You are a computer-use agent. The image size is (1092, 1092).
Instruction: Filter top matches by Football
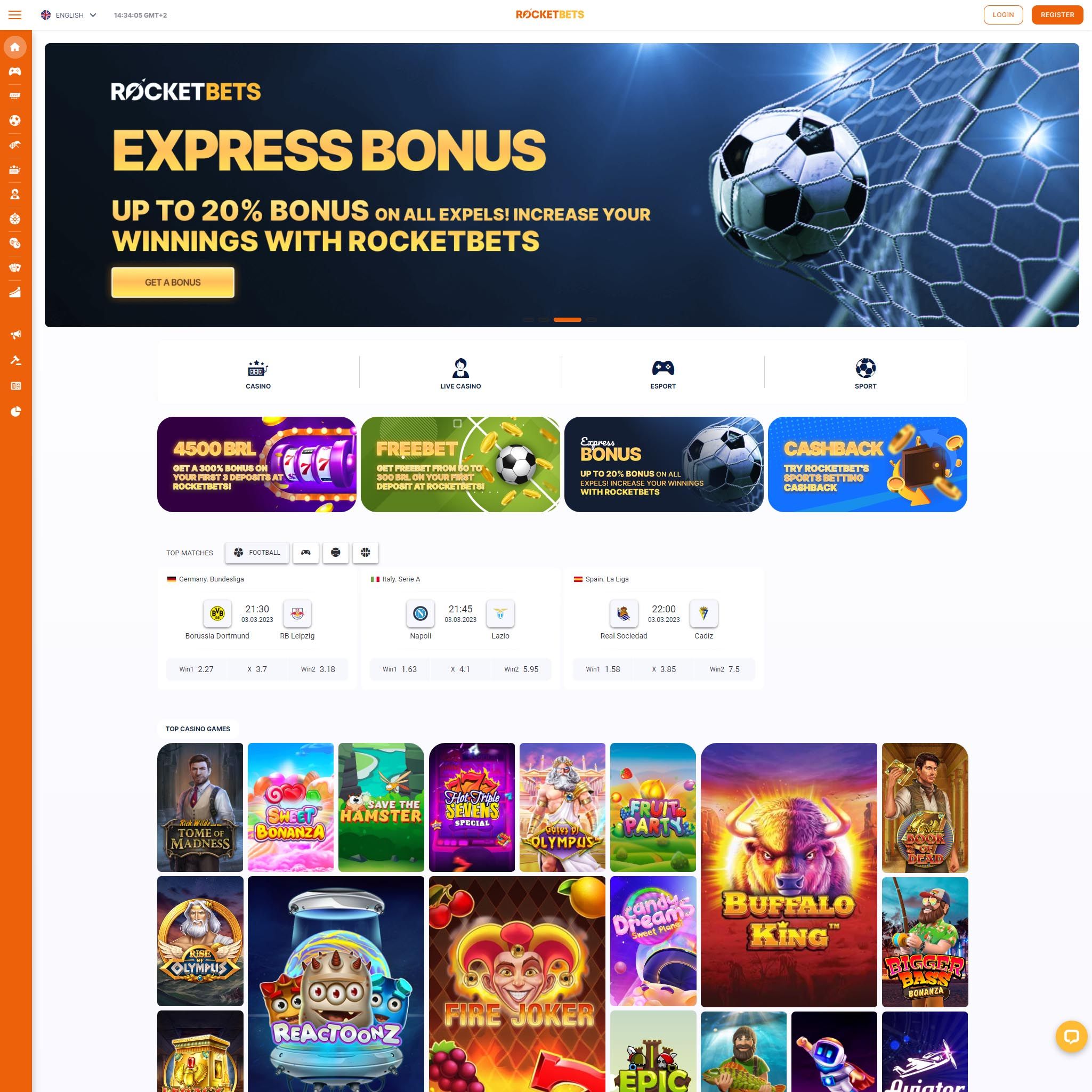pyautogui.click(x=257, y=552)
